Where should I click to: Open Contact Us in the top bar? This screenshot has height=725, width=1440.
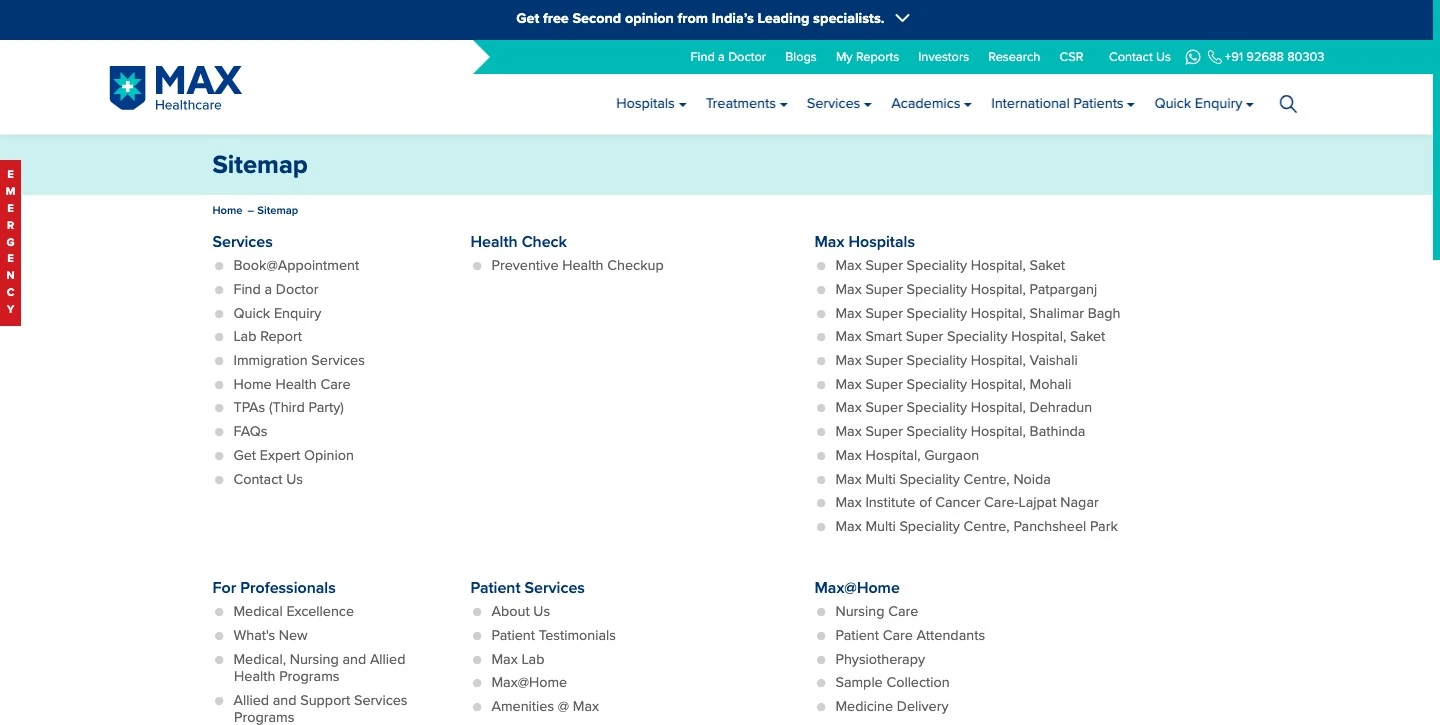click(x=1139, y=57)
